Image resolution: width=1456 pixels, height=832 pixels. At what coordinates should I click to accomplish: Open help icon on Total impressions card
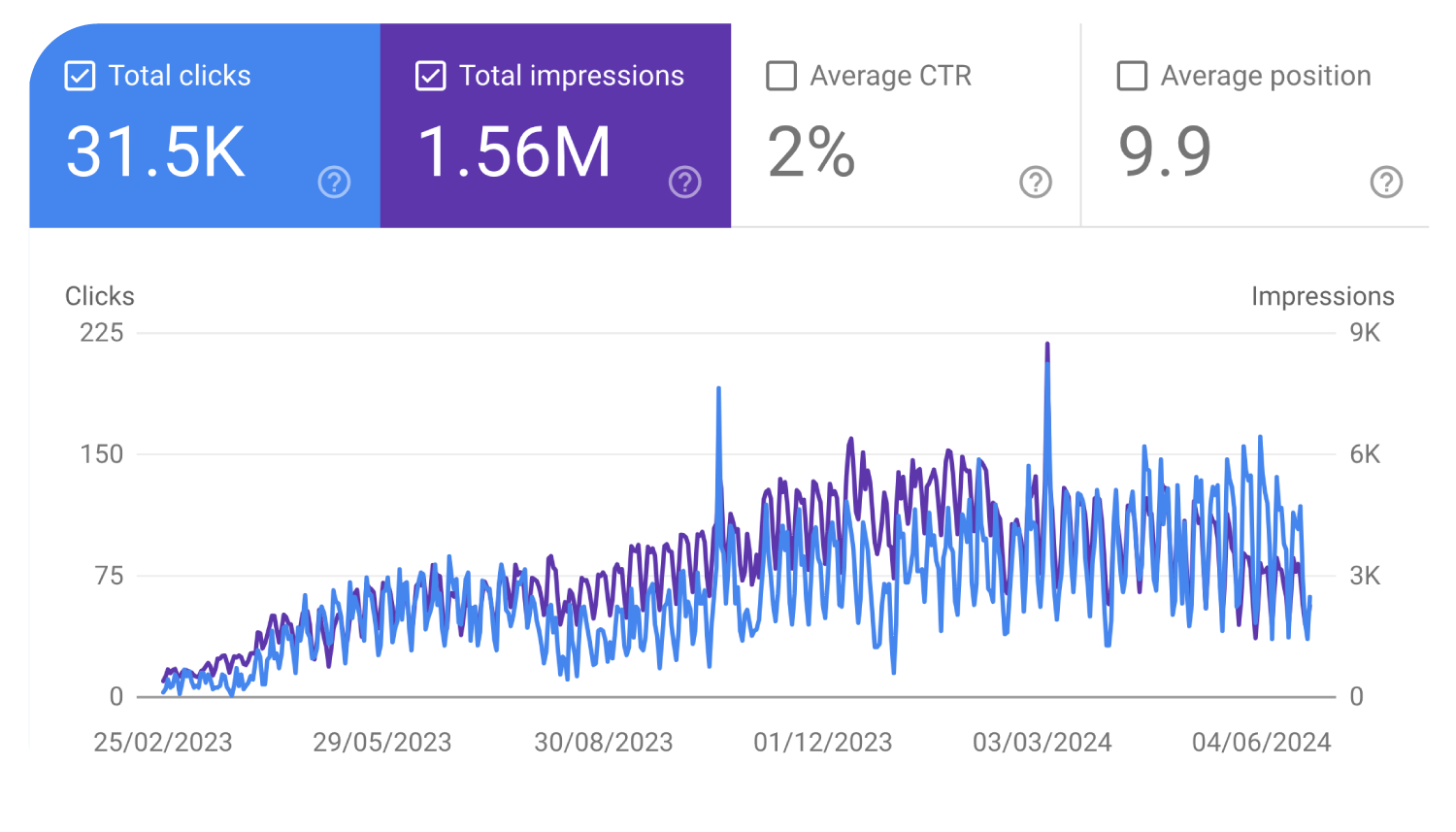pyautogui.click(x=684, y=182)
